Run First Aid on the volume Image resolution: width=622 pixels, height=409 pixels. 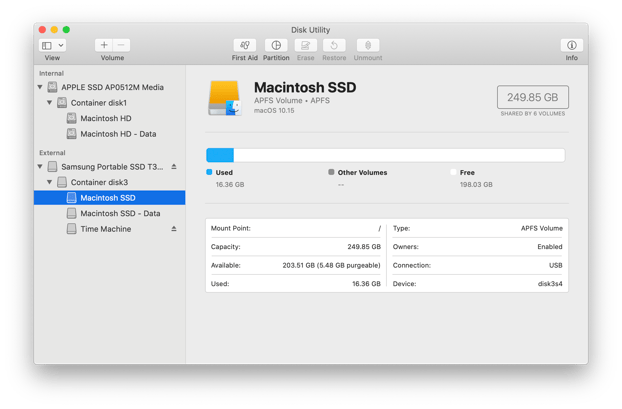[245, 45]
